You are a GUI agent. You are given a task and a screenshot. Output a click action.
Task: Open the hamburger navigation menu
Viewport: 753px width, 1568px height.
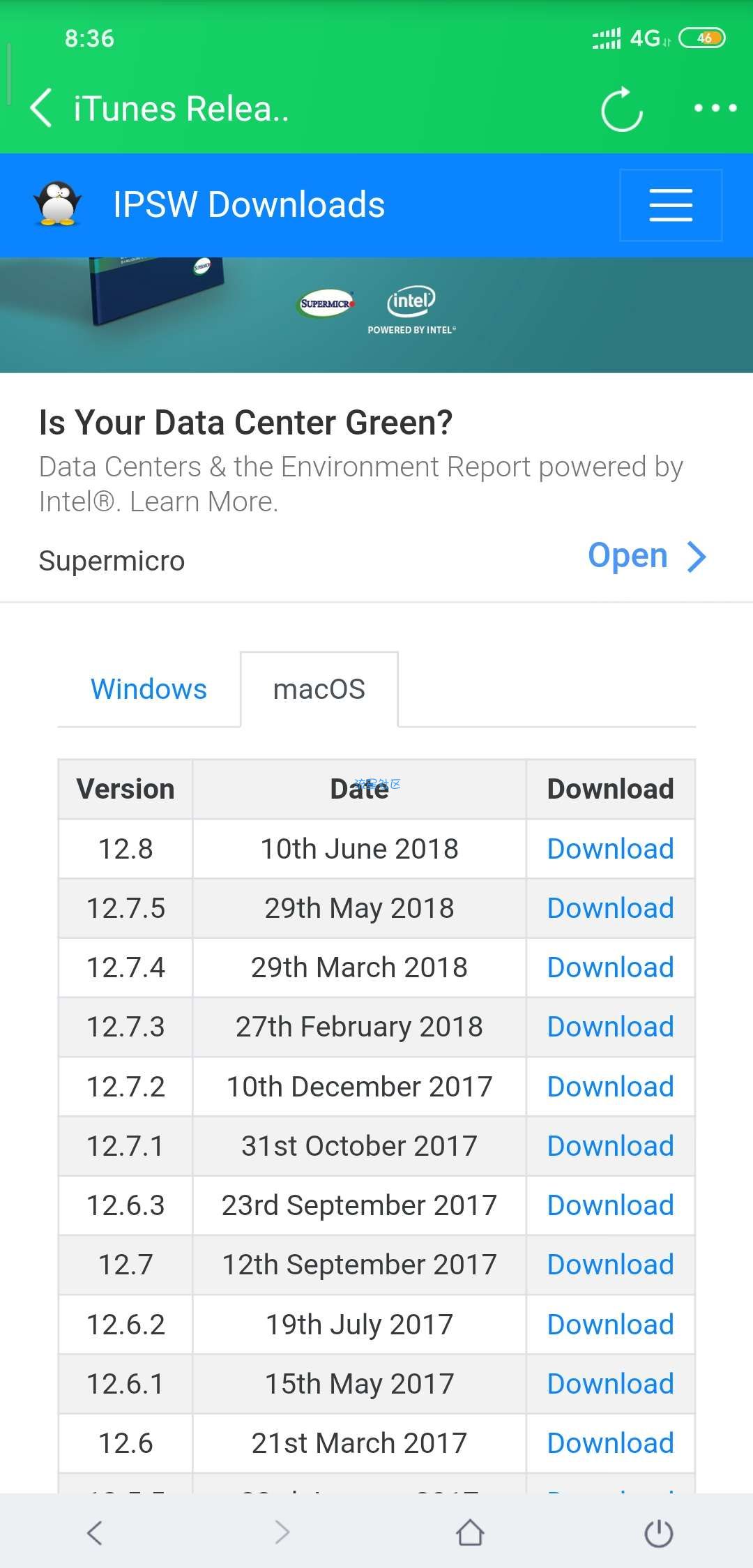point(671,205)
